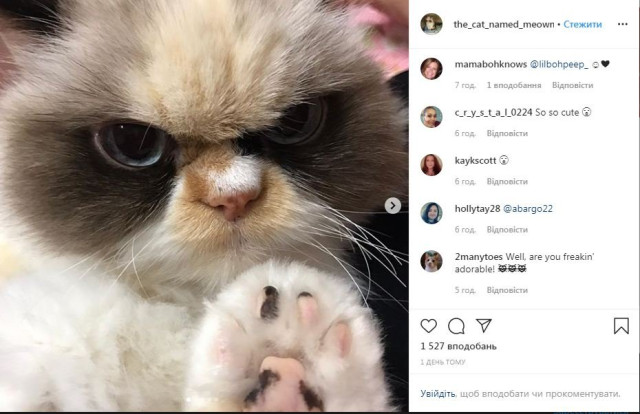Open the the_cat_named_meown username link
640x414 pixels.
(x=504, y=24)
